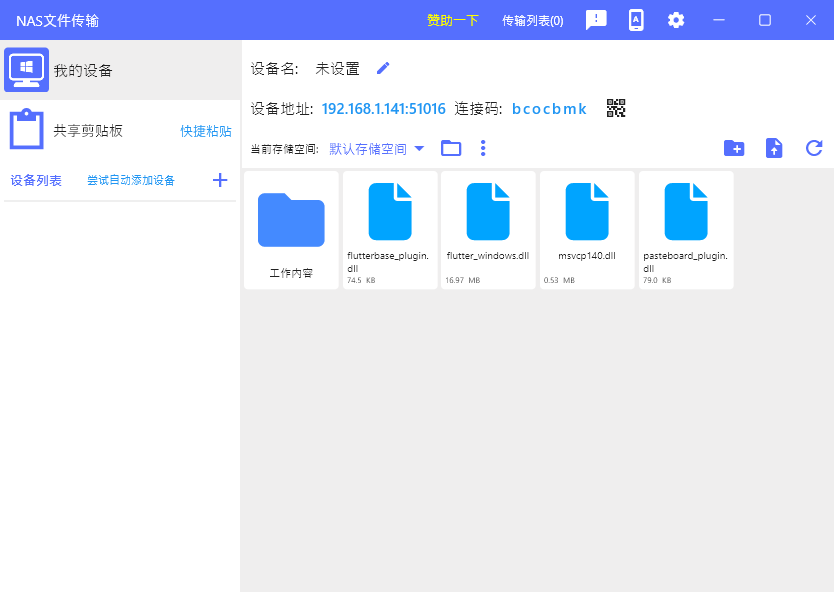Click 快捷粘贴 quick paste button

tap(206, 131)
